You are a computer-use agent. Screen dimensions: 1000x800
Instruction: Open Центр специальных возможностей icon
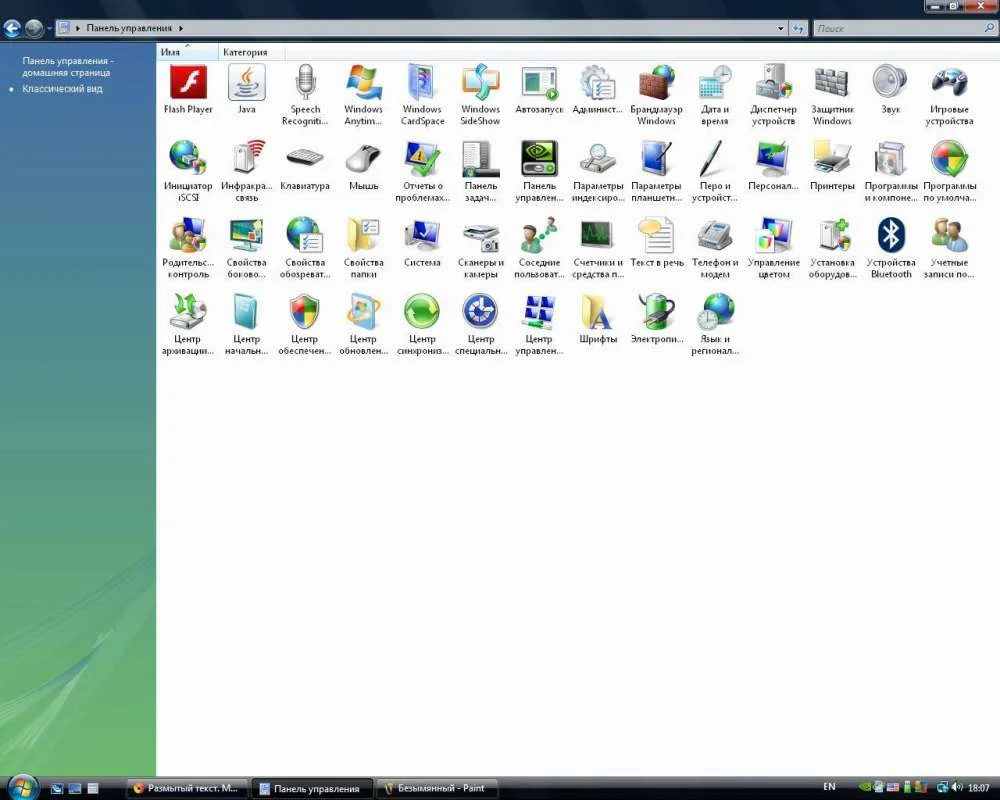(480, 324)
